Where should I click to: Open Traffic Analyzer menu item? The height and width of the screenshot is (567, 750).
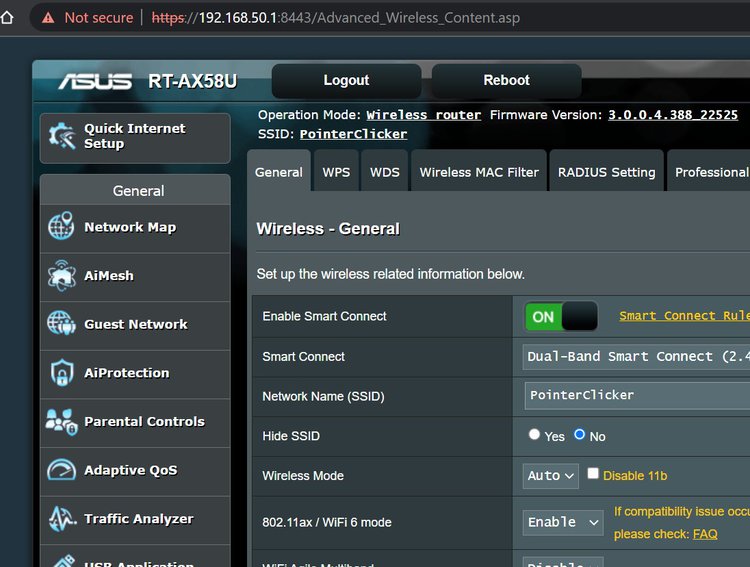(135, 520)
